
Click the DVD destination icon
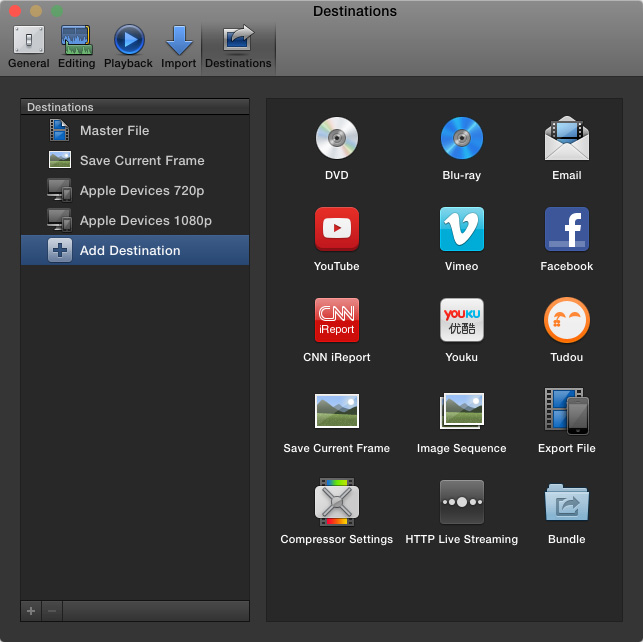point(337,138)
